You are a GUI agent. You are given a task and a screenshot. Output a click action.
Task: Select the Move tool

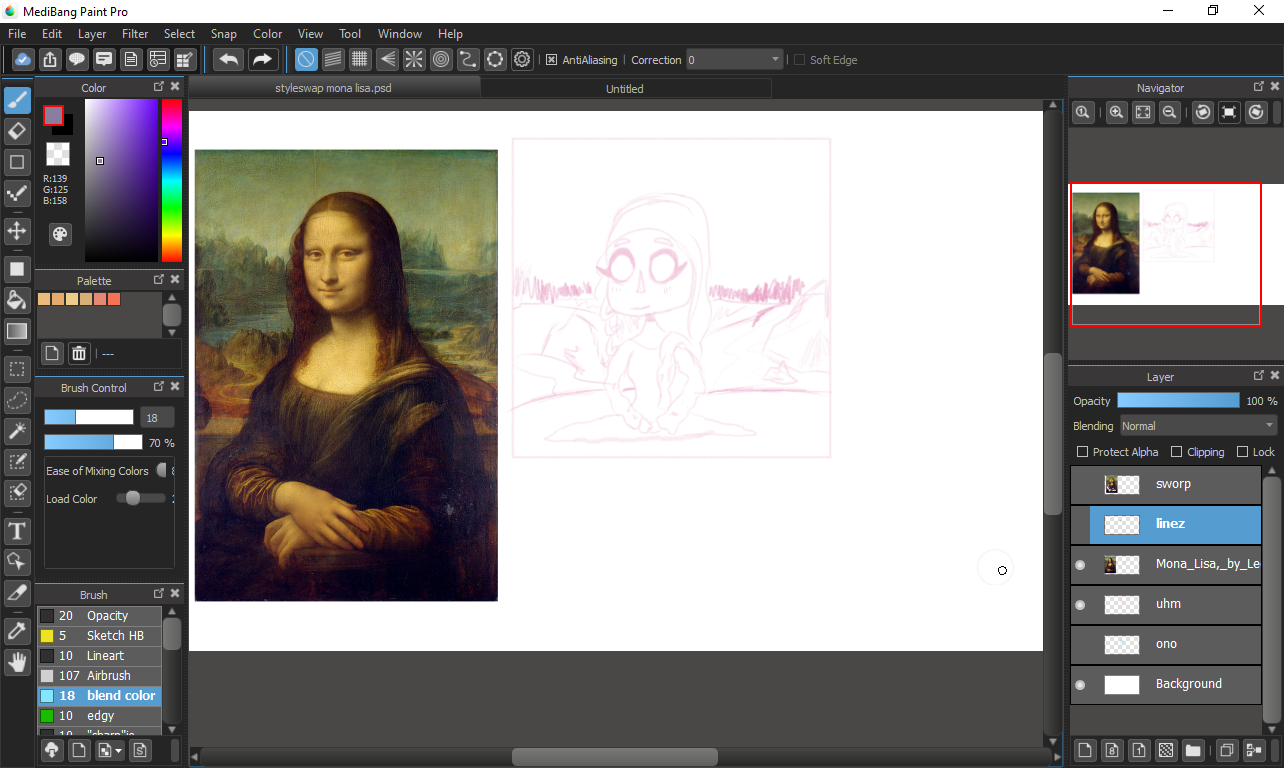(x=17, y=232)
